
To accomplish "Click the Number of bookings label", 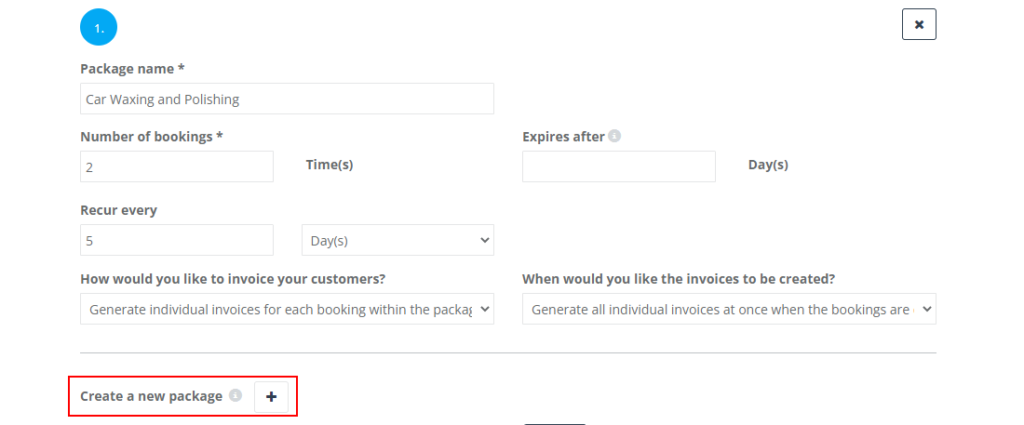I will (152, 136).
